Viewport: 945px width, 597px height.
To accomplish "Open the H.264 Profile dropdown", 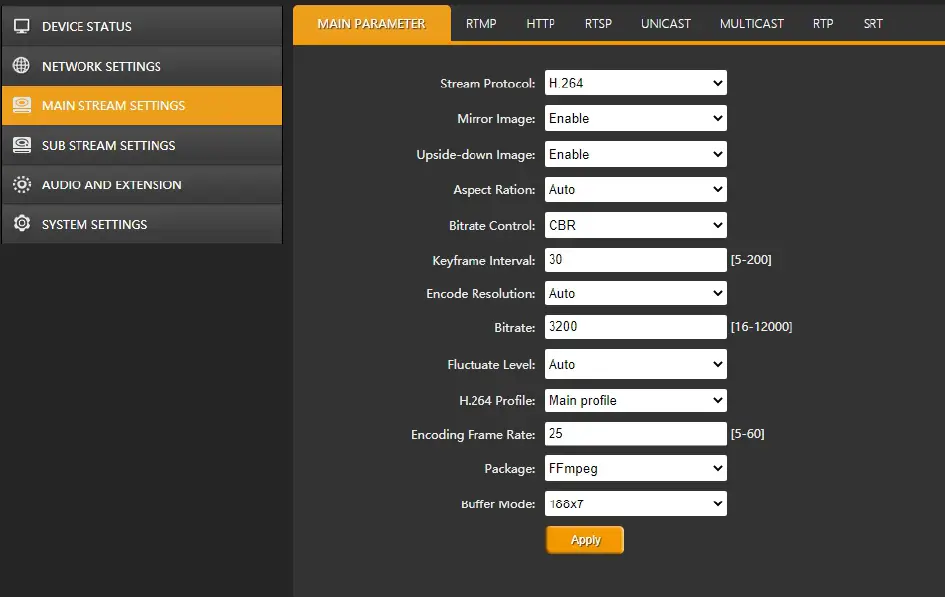I will pos(635,401).
